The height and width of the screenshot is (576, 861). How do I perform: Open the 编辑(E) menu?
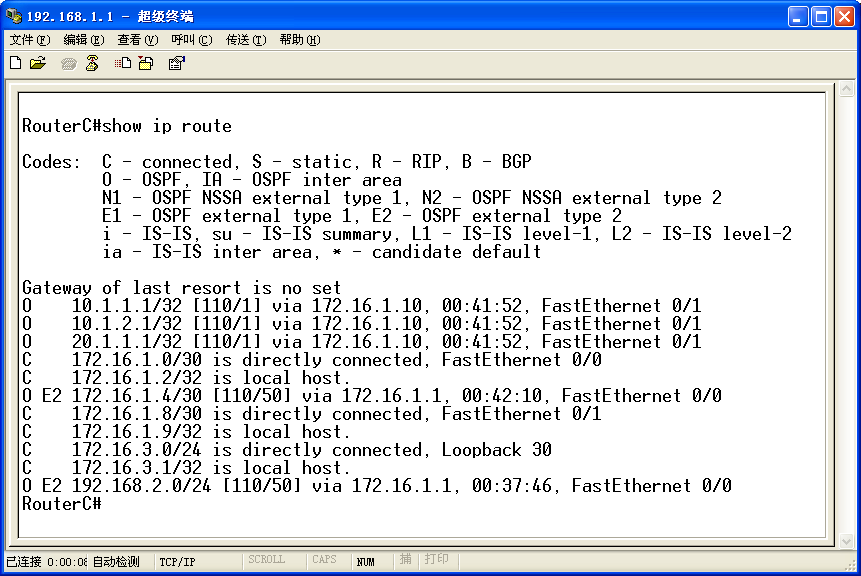[83, 40]
